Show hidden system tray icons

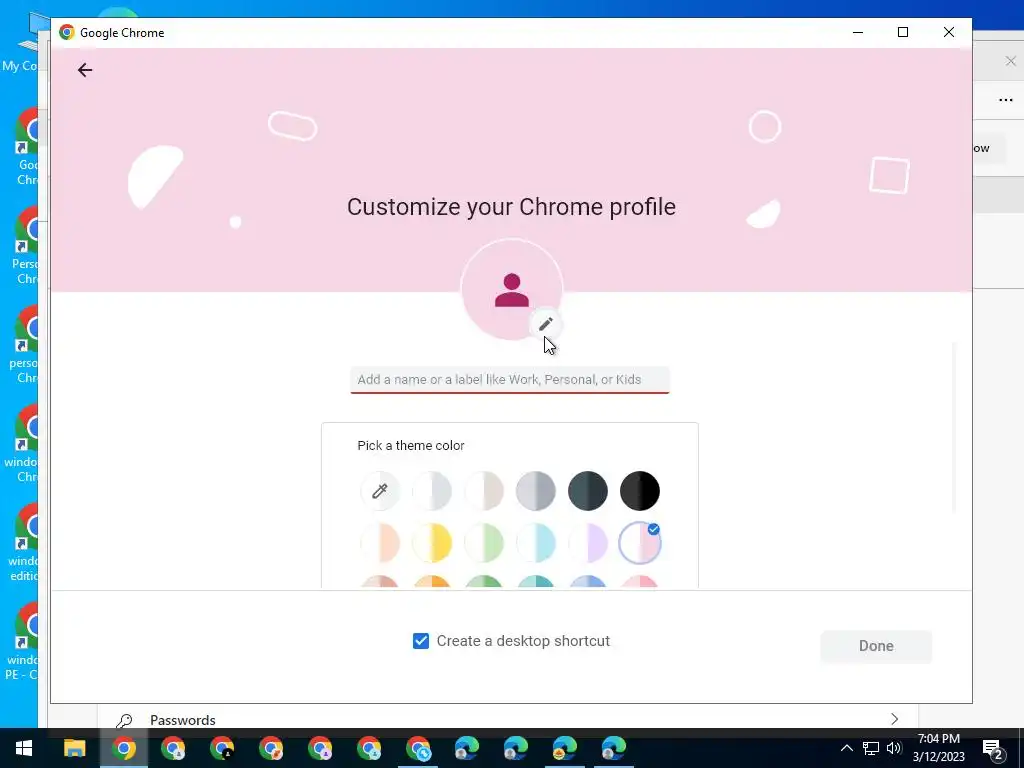coord(846,748)
